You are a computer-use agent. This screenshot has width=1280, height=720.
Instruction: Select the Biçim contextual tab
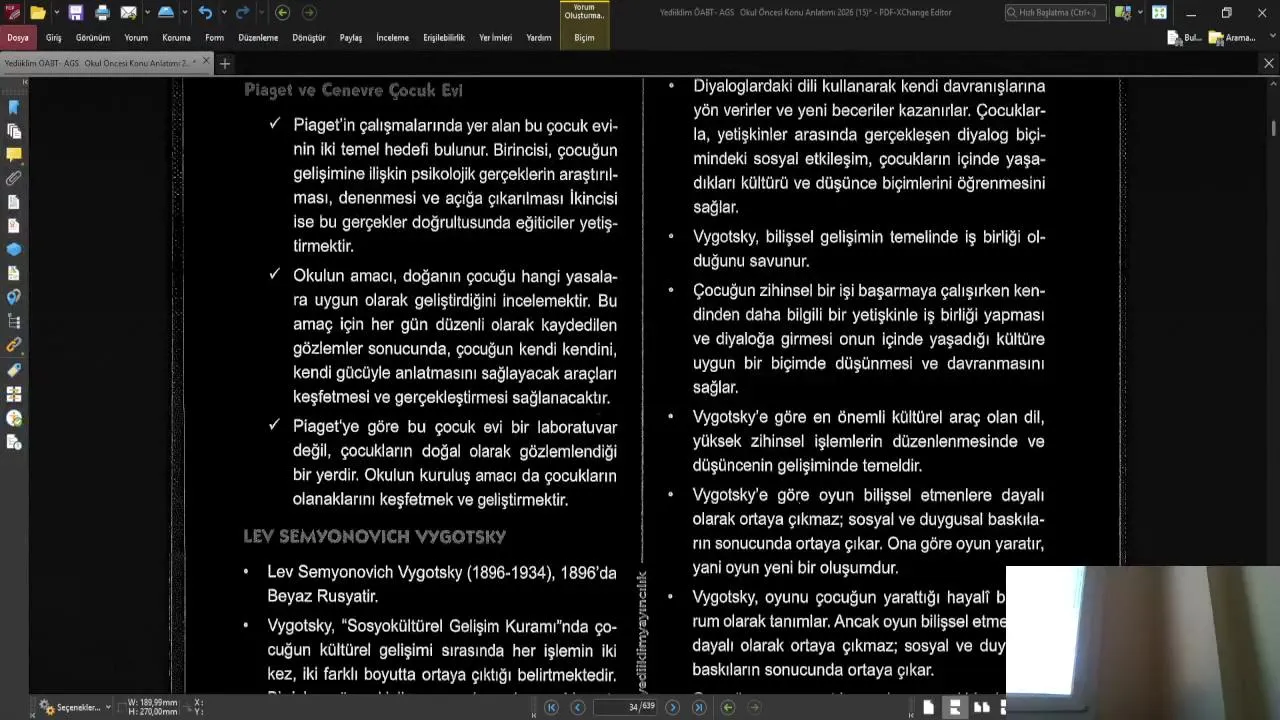(x=585, y=38)
